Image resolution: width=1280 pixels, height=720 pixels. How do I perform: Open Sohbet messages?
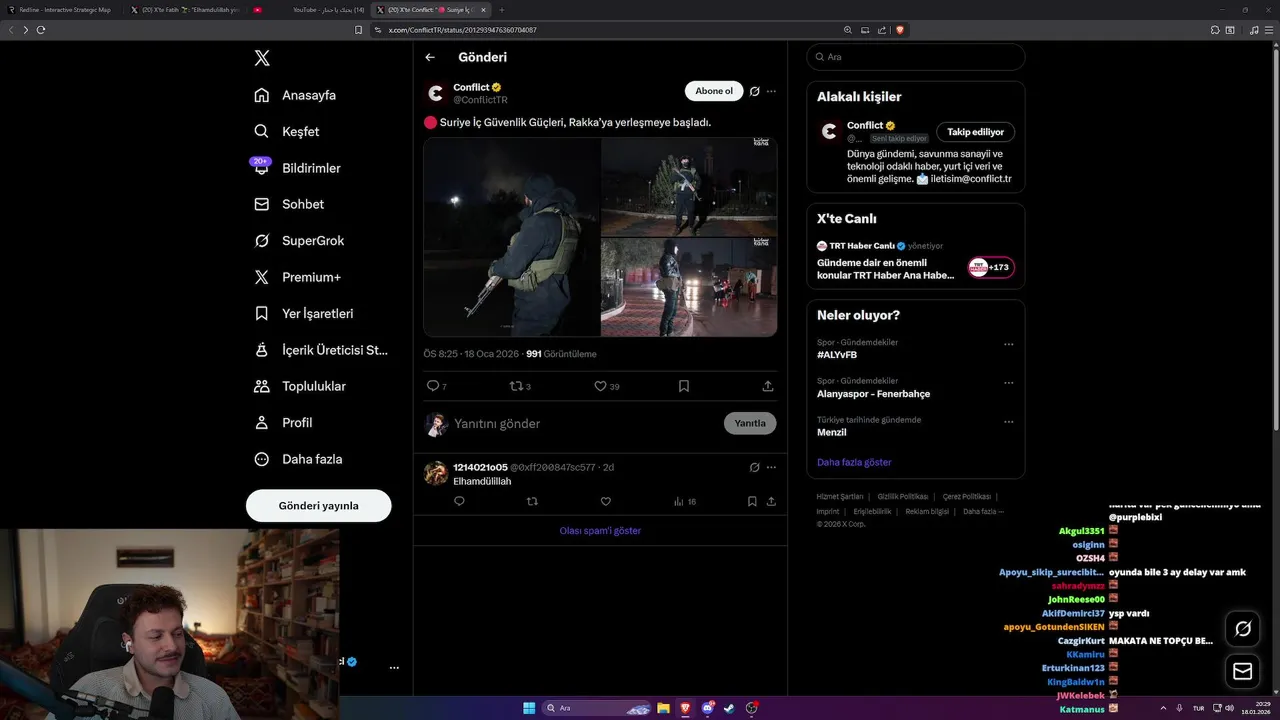tap(289, 204)
